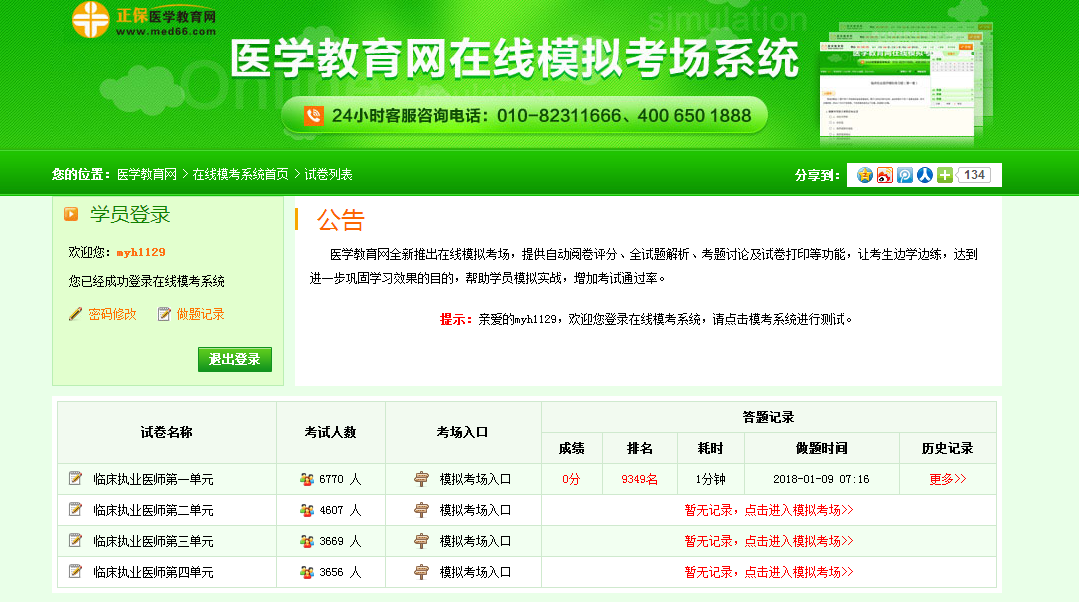Click the pencil icon beside 密码修改
1079x602 pixels.
76,313
